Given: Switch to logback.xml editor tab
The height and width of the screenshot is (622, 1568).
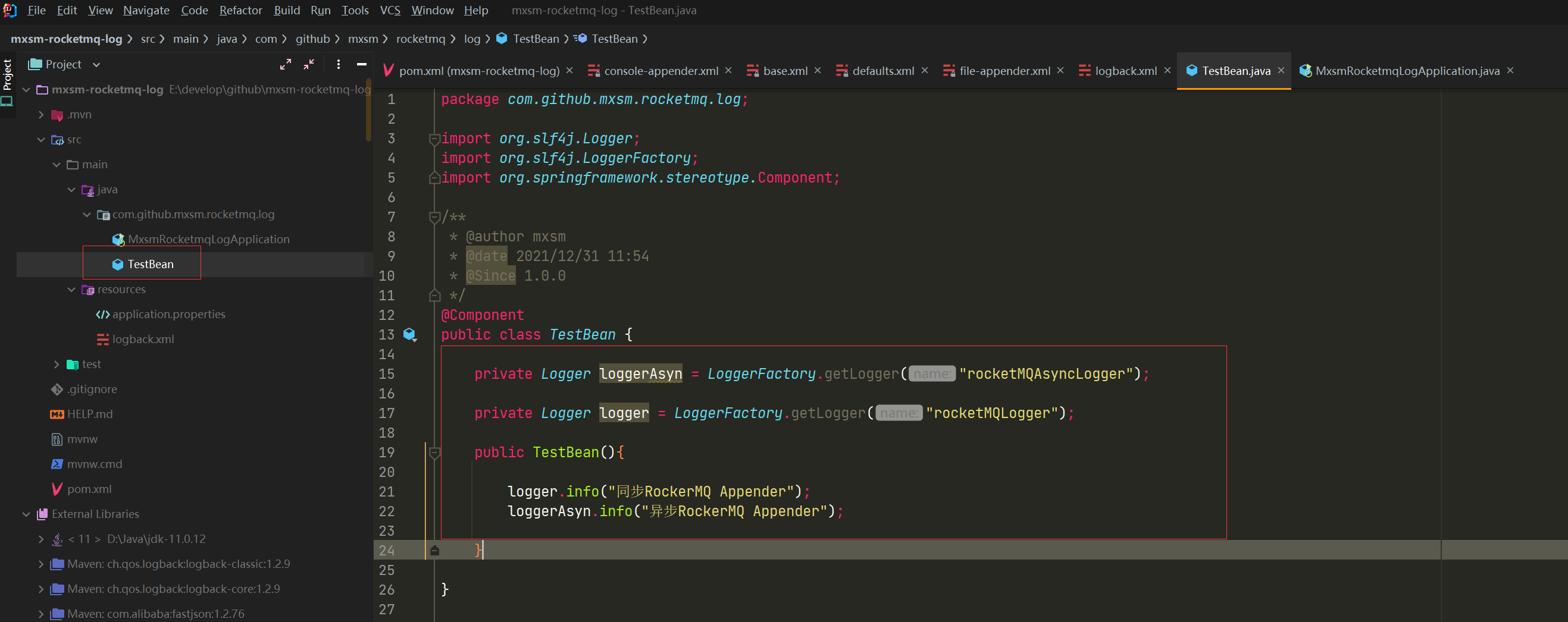Looking at the screenshot, I should [x=1125, y=71].
